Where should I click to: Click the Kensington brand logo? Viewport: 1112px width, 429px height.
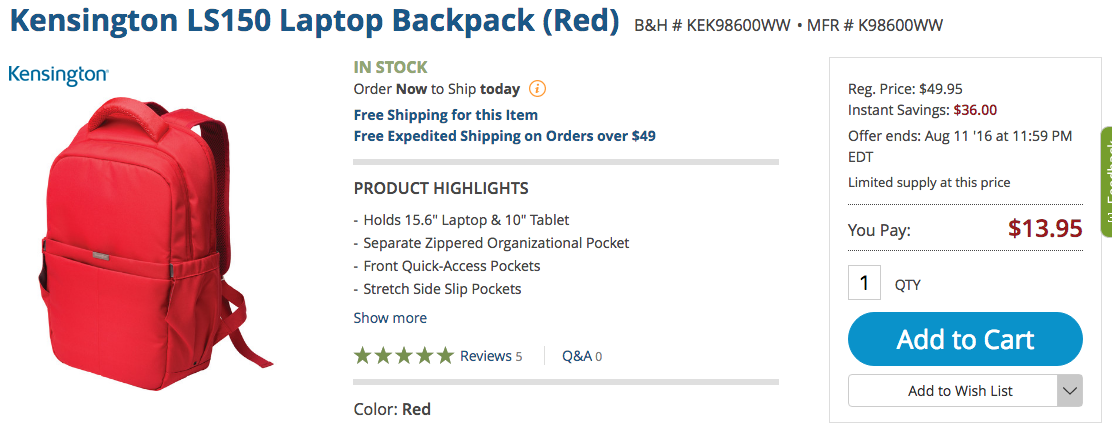tap(58, 75)
